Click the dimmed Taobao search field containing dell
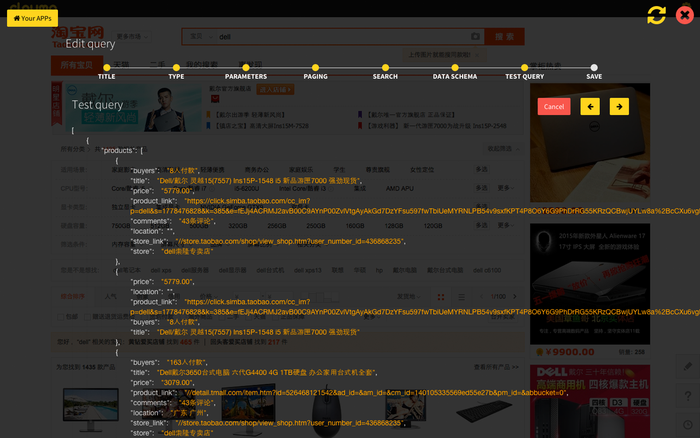 click(x=343, y=37)
